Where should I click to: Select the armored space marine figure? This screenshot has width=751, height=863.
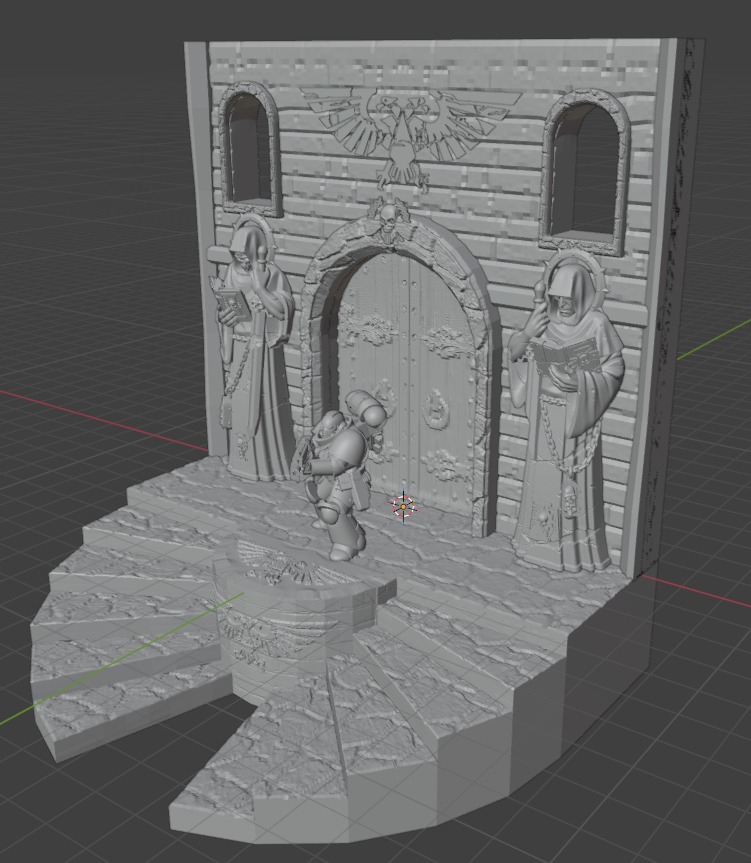340,474
